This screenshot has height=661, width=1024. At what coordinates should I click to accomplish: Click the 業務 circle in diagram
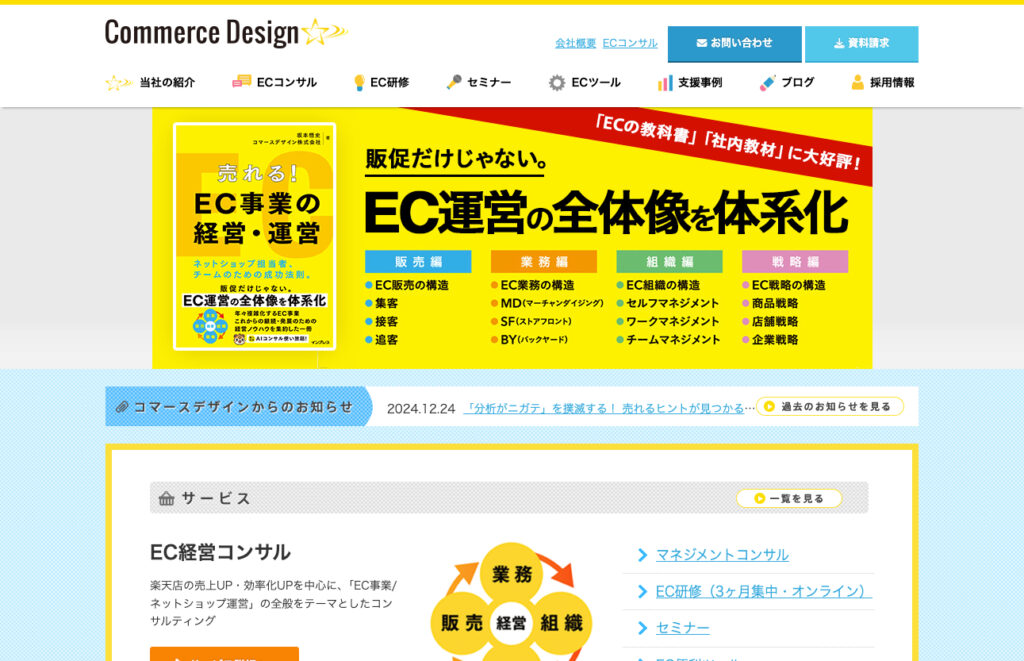pyautogui.click(x=512, y=574)
